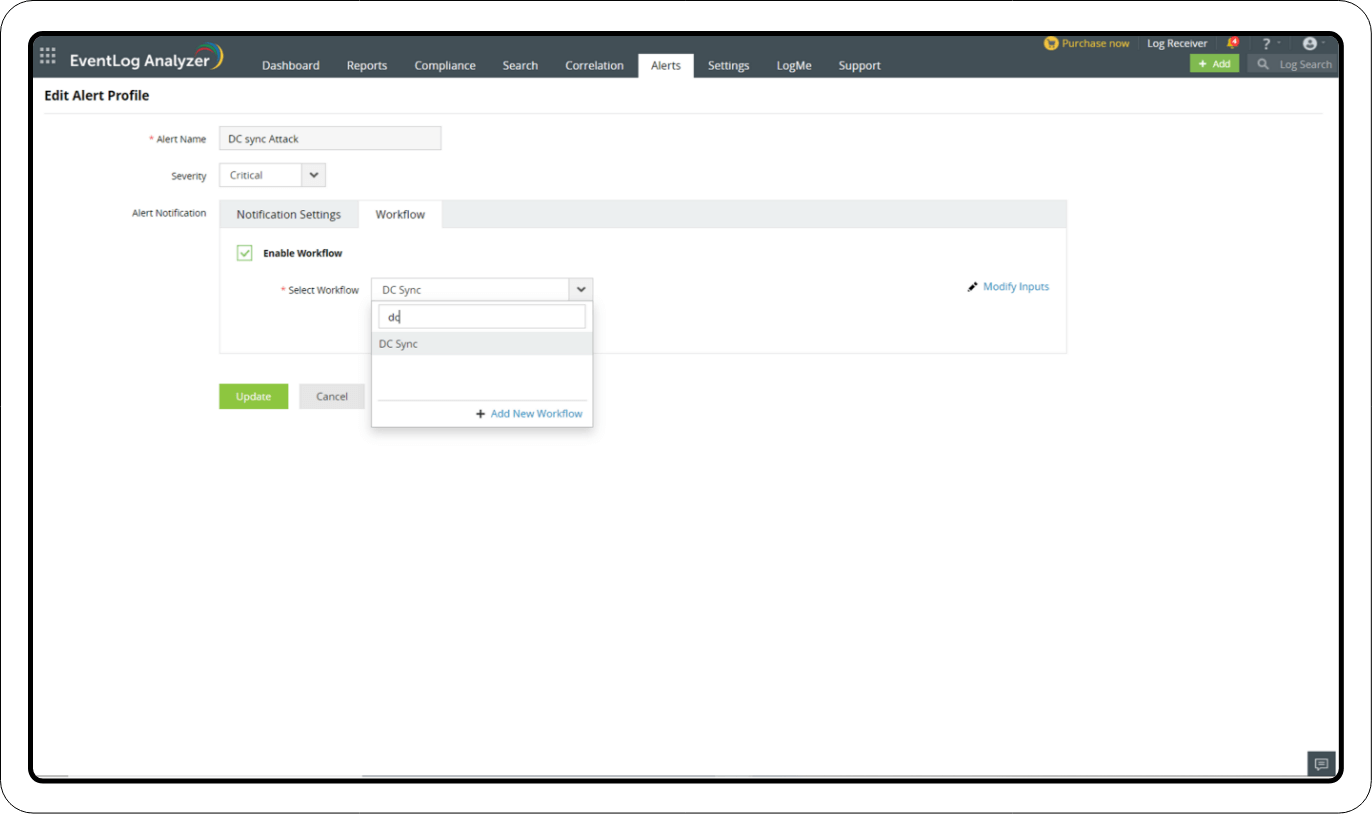Open the Settings tab
The width and height of the screenshot is (1372, 814).
click(x=729, y=66)
